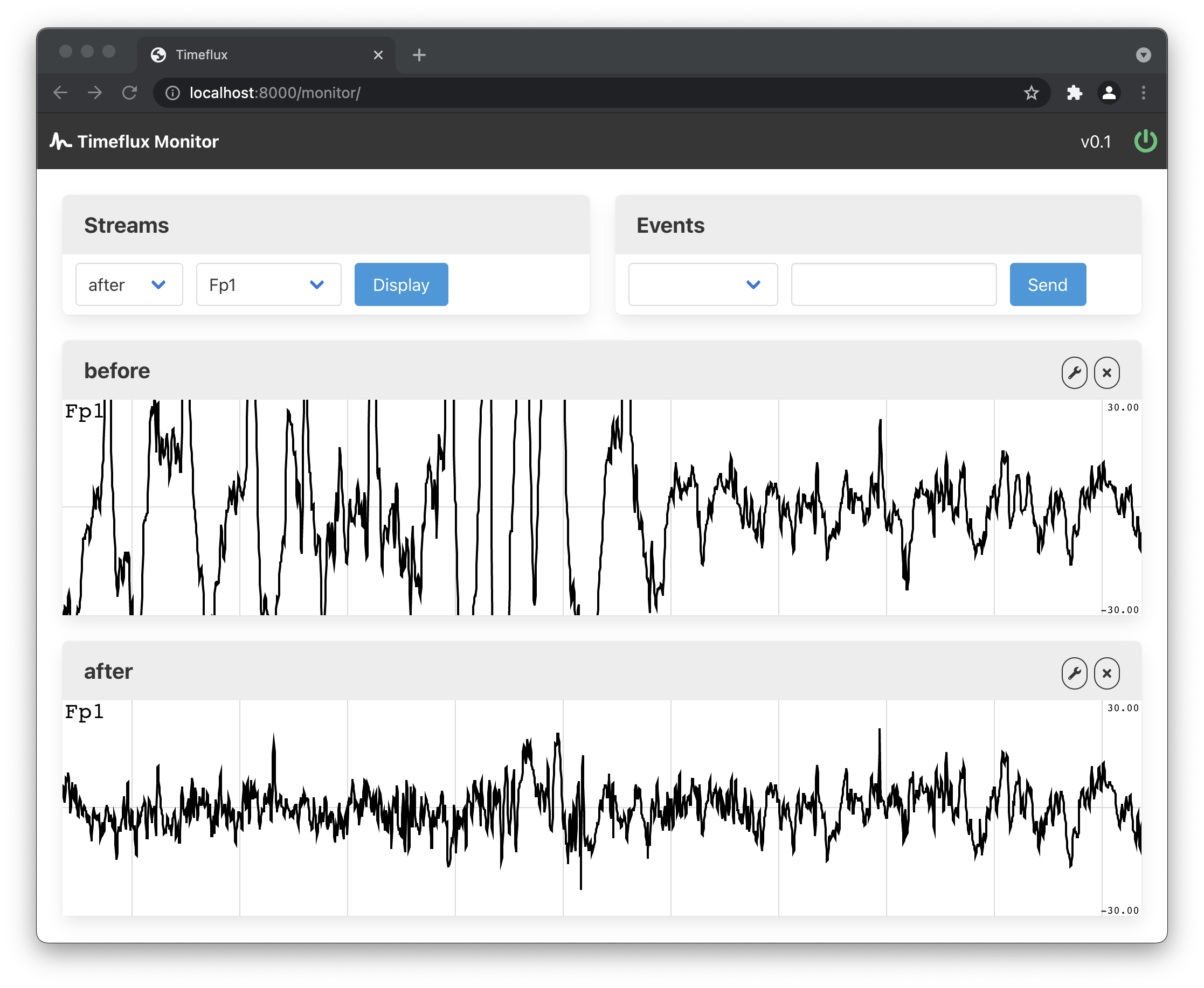Screen dimensions: 1204x988
Task: Open settings for the after chart
Action: point(1075,673)
